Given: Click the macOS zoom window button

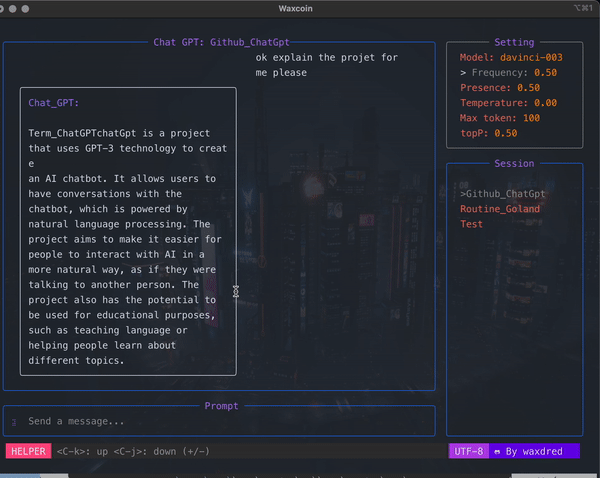Looking at the screenshot, I should [25, 8].
